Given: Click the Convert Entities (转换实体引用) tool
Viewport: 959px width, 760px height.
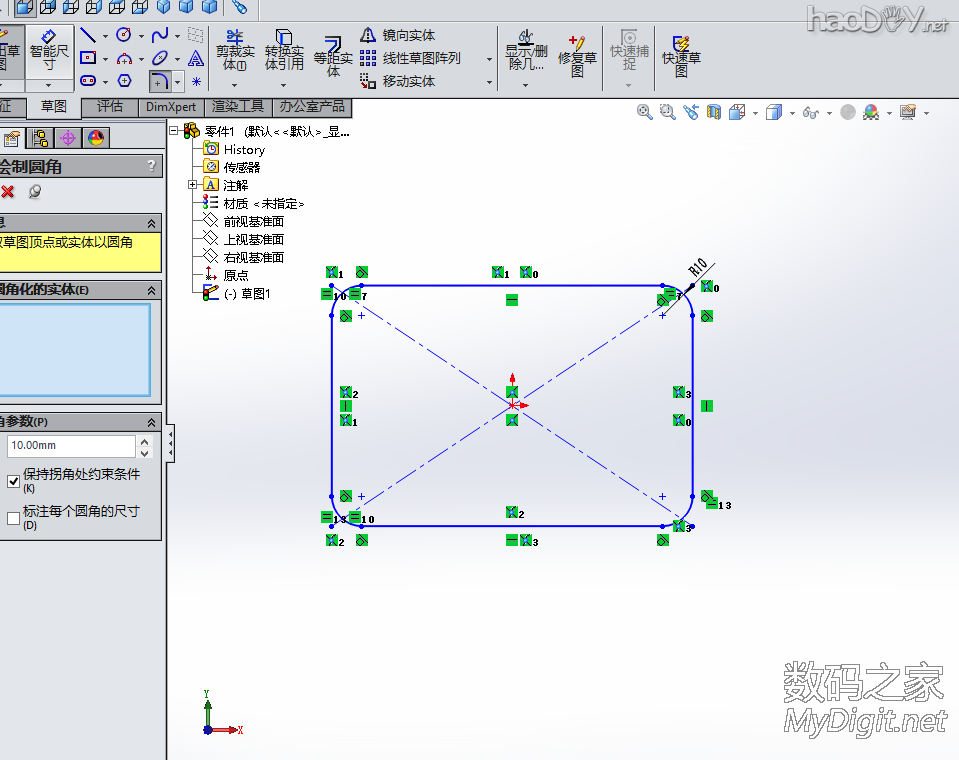Looking at the screenshot, I should click(x=284, y=49).
